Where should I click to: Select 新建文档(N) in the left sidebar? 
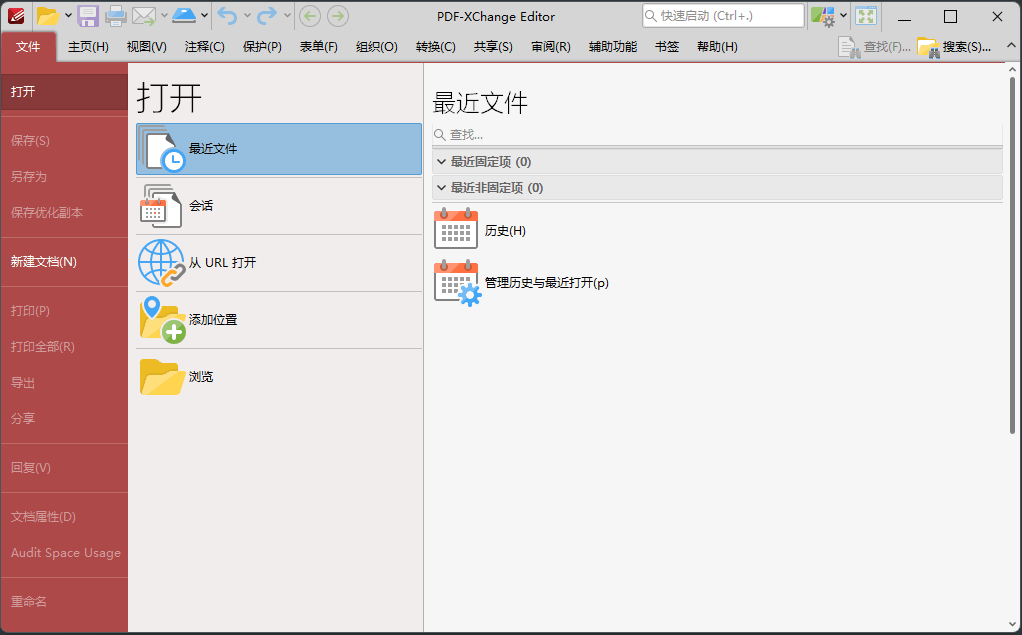click(x=44, y=262)
